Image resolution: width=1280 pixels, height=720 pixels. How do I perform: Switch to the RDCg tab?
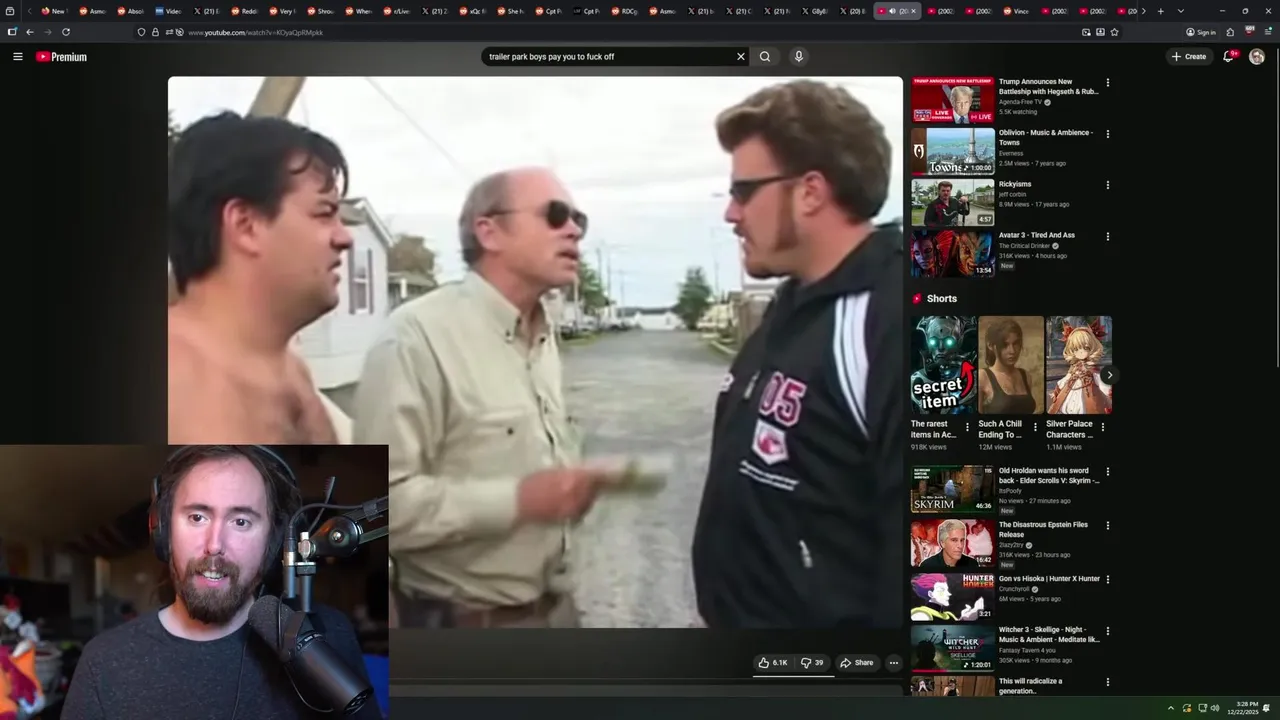623,11
